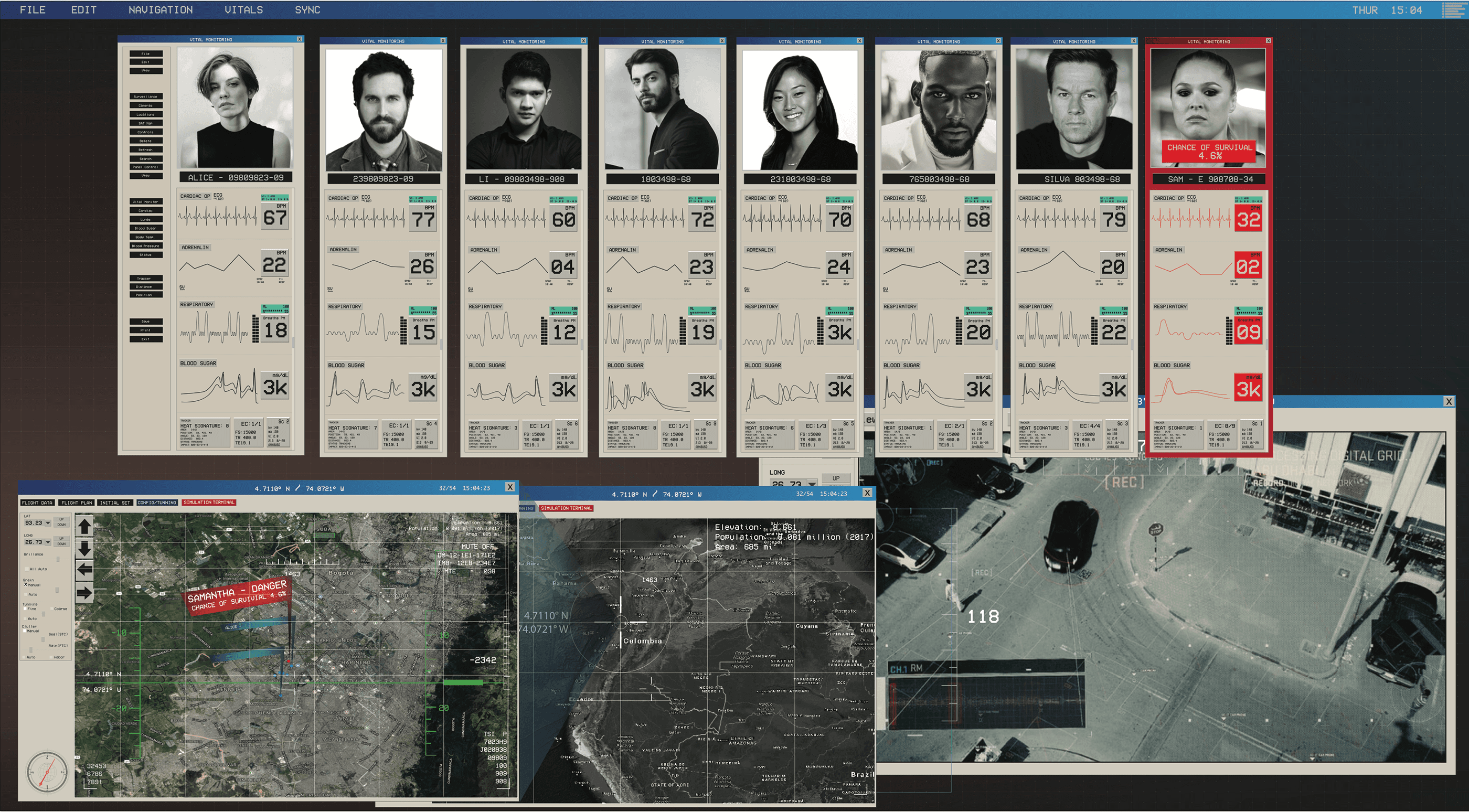
Task: Adjust the Brilliance slider handle
Action: coord(58,559)
